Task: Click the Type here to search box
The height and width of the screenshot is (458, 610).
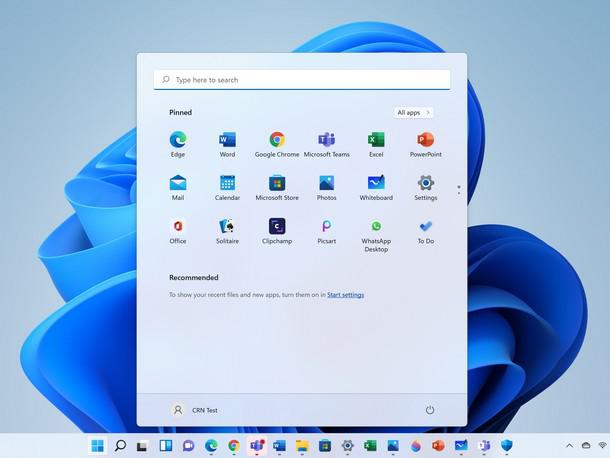Action: (302, 80)
